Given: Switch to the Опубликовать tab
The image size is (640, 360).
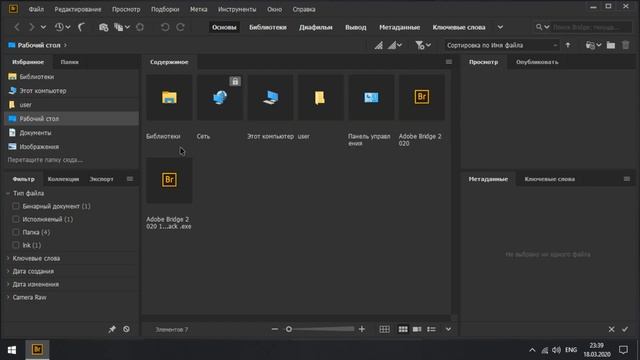Looking at the screenshot, I should click(x=537, y=62).
